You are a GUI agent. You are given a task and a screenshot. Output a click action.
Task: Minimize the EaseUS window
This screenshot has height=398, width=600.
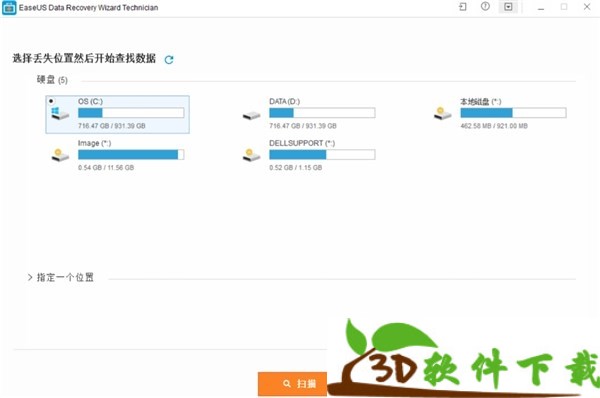click(x=541, y=7)
